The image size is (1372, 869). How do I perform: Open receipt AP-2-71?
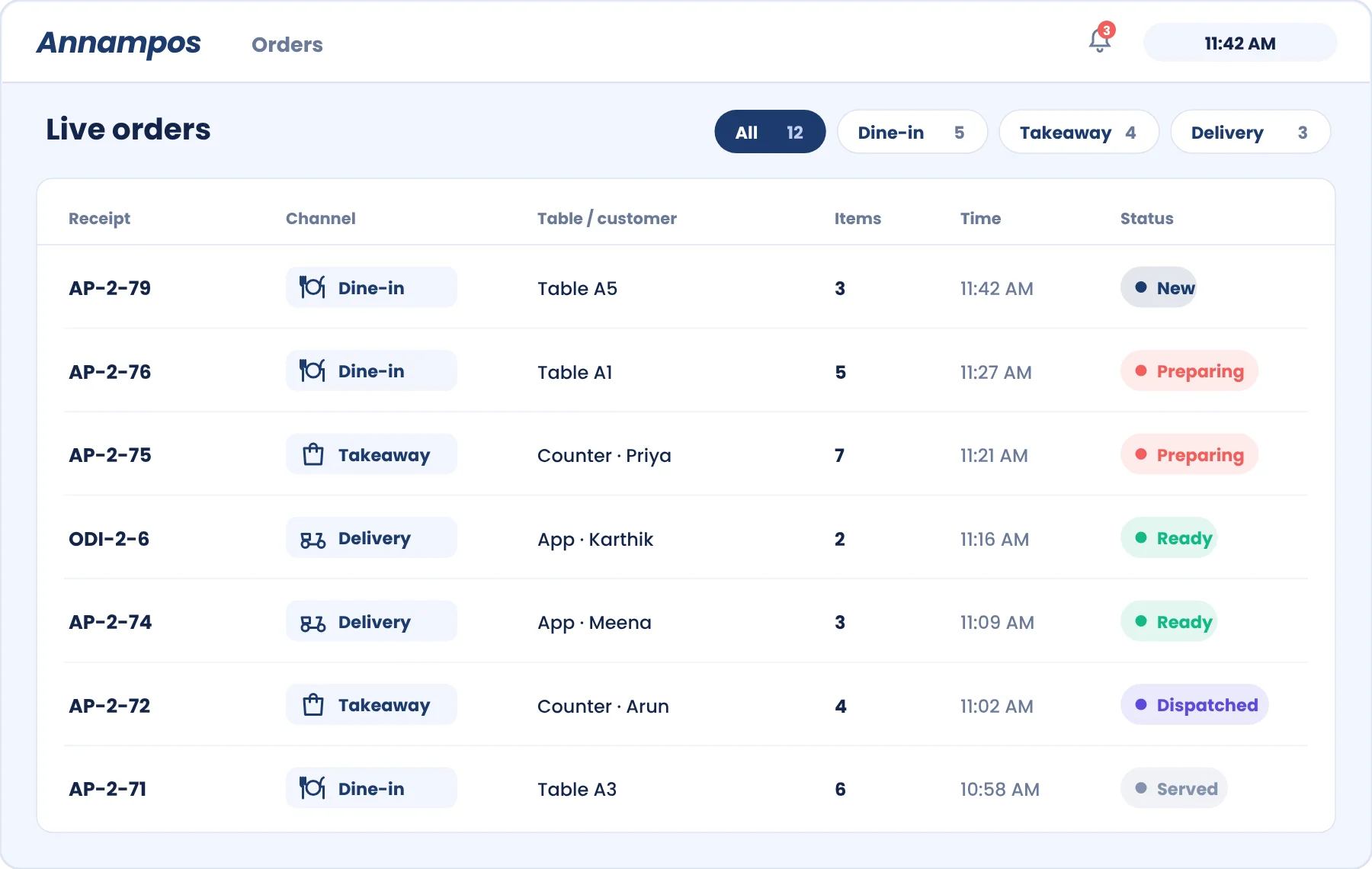(107, 789)
